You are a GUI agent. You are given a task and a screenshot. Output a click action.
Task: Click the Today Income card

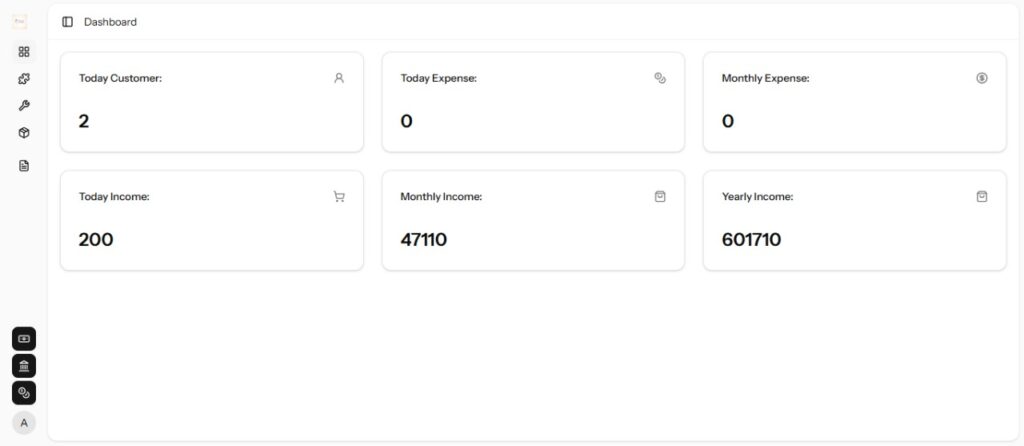[211, 220]
